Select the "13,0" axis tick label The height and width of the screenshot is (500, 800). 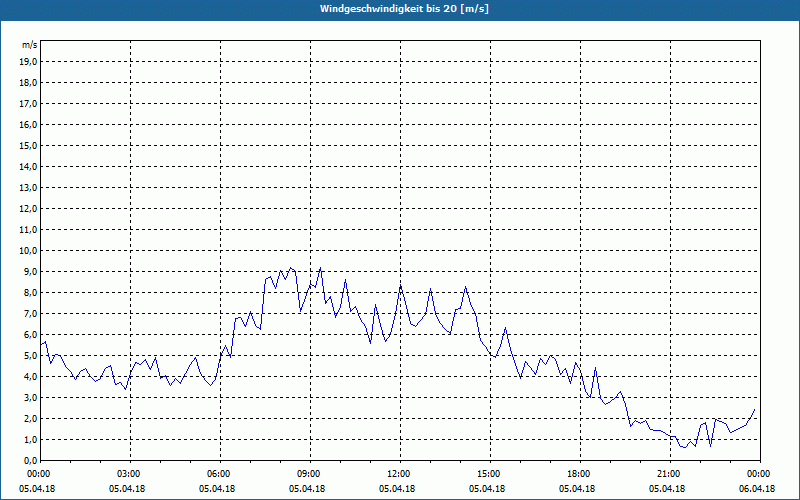click(x=29, y=187)
